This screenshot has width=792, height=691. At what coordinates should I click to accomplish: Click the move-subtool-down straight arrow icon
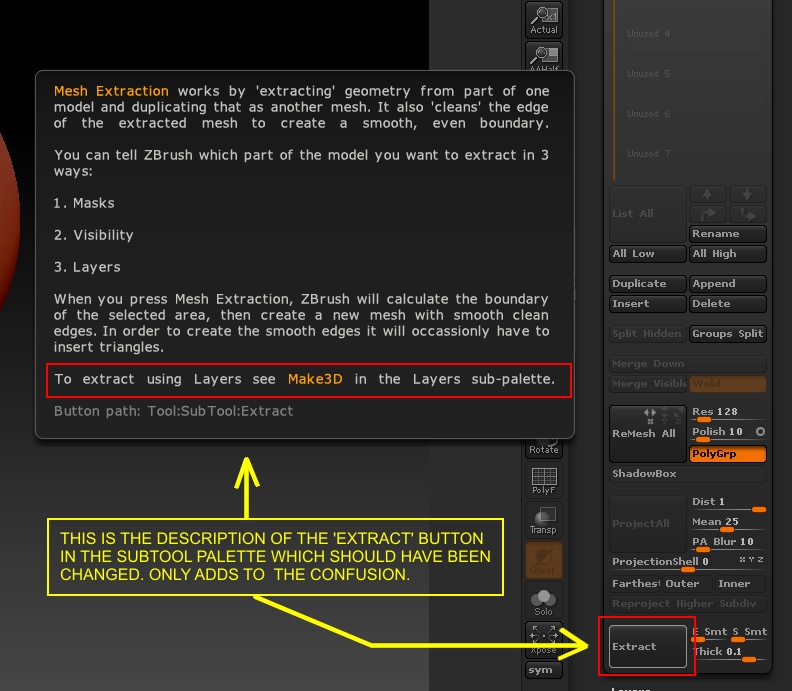748,194
